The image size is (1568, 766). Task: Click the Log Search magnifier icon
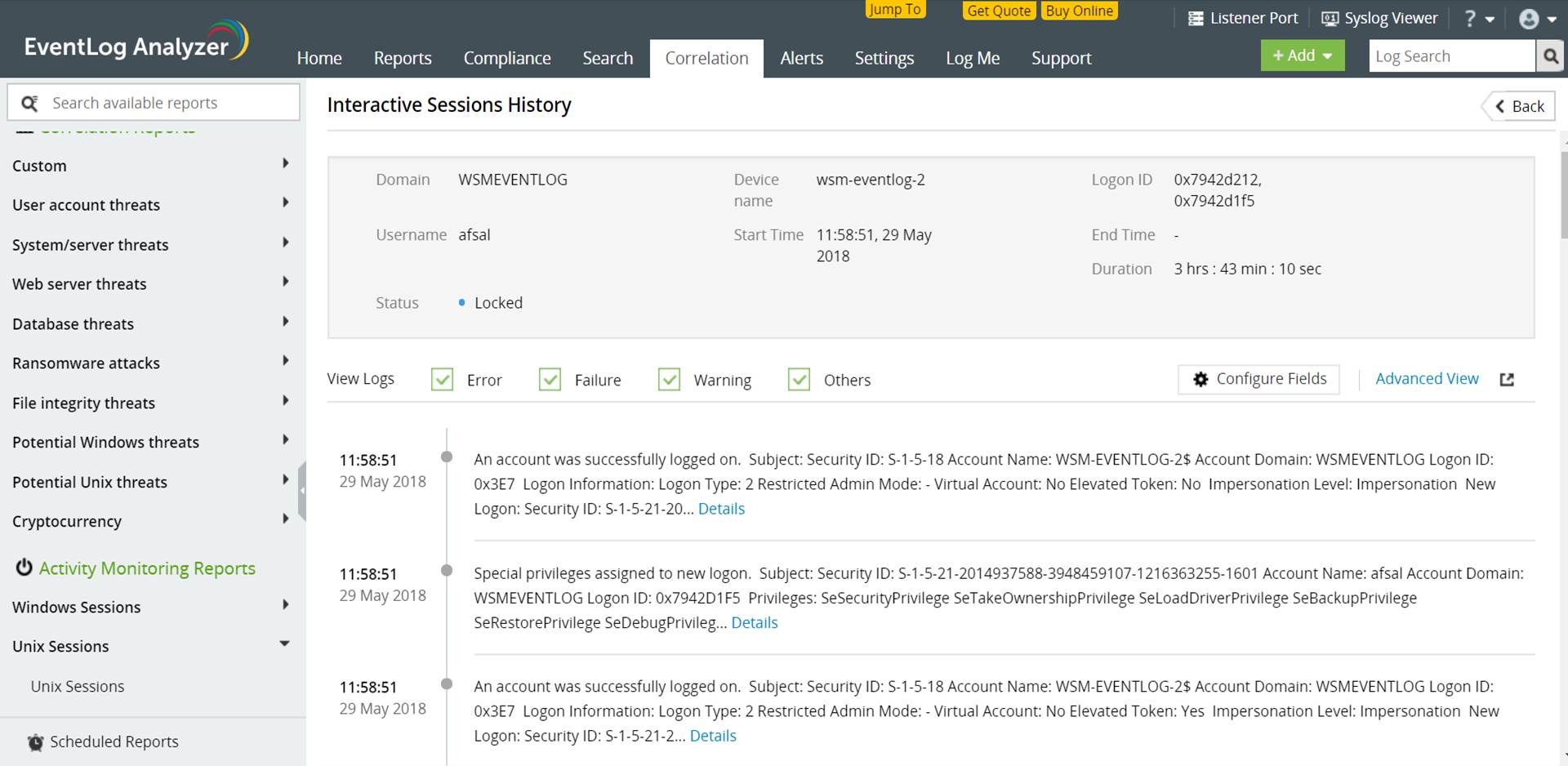1550,56
